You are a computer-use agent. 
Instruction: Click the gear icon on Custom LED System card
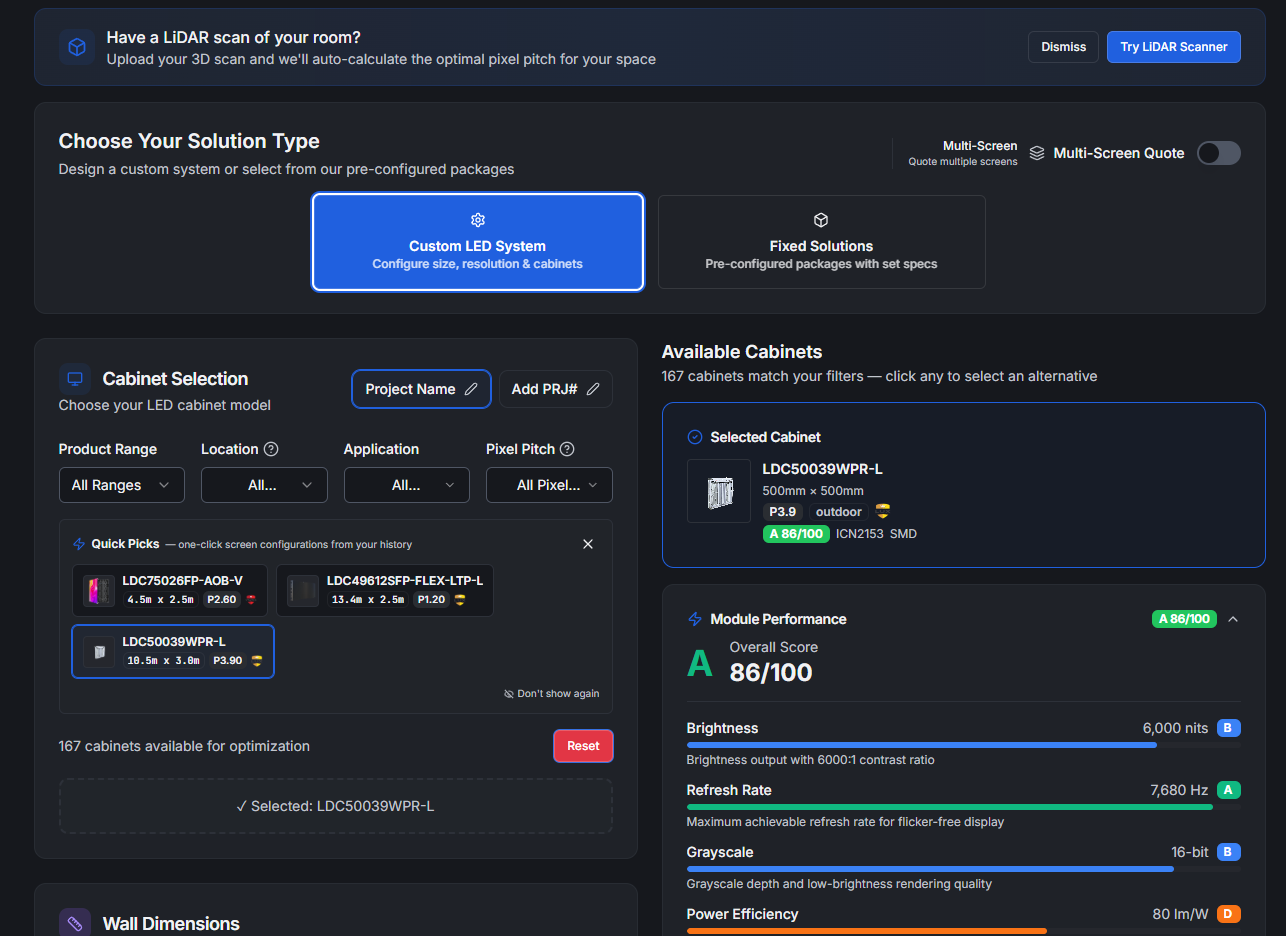pos(477,220)
